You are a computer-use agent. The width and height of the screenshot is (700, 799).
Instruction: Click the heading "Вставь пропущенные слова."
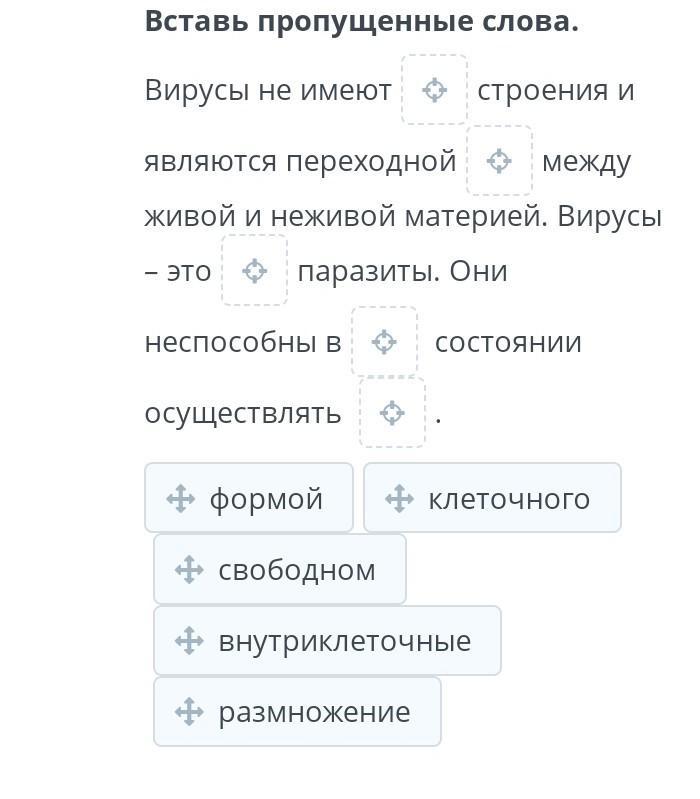(x=361, y=21)
